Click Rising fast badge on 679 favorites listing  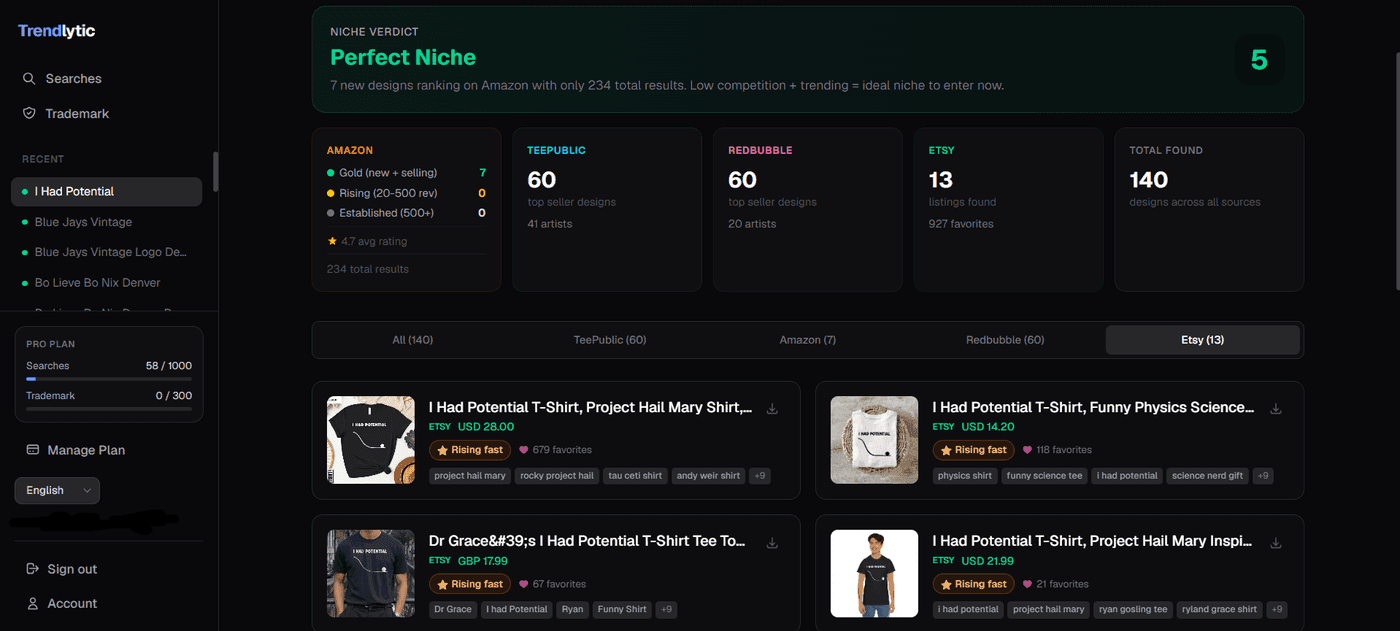pos(470,450)
